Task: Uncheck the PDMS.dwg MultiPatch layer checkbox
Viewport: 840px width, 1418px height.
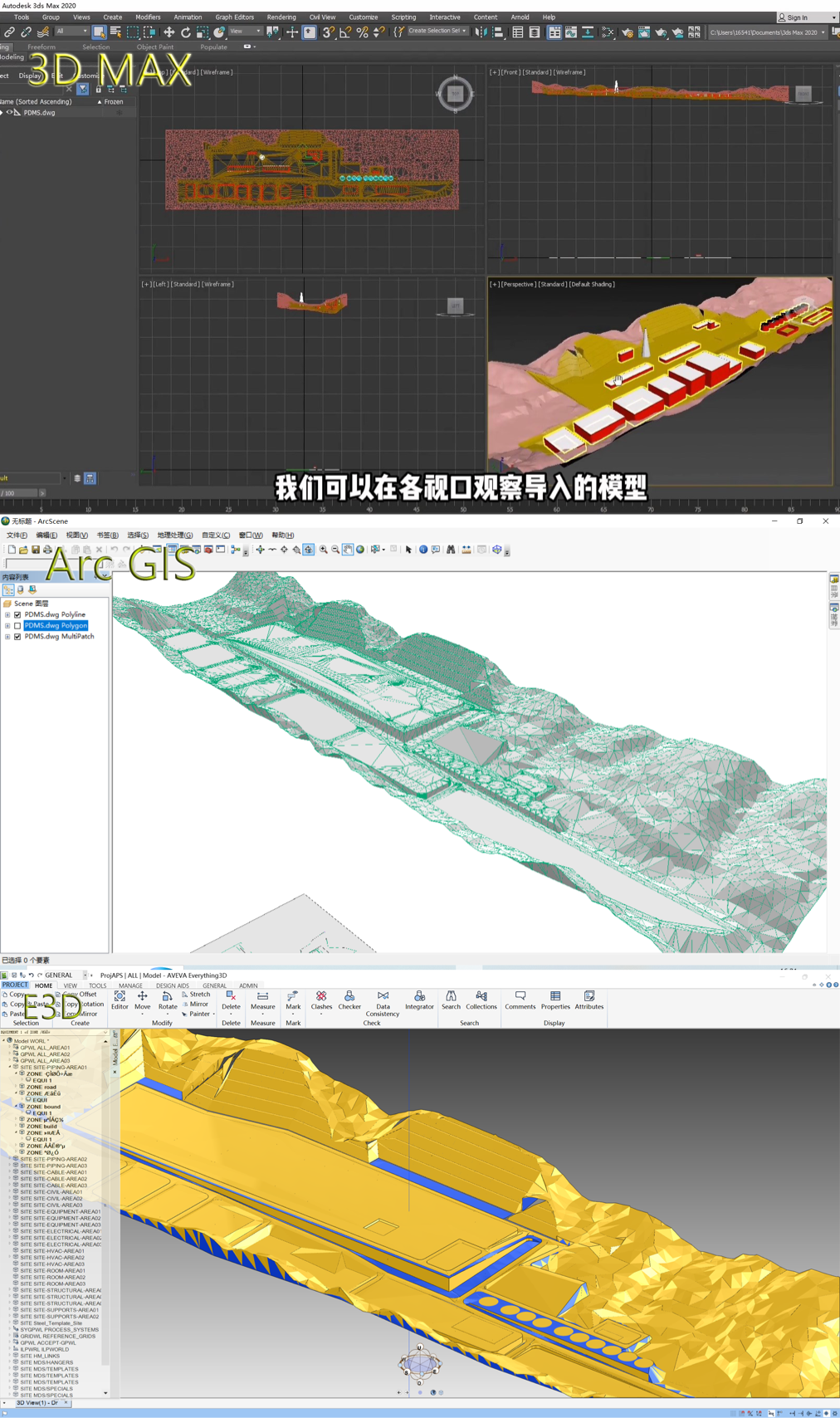Action: 17,637
